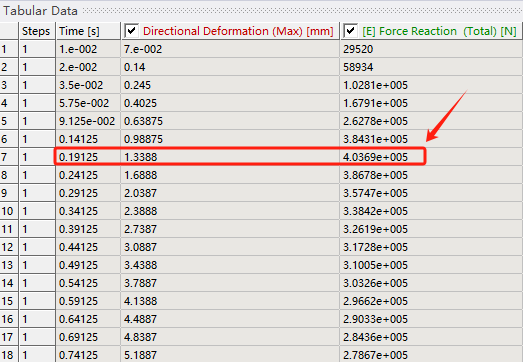The width and height of the screenshot is (523, 362).
Task: Click [E] Force Reaction (Total) [N] header label
Action: (440, 31)
